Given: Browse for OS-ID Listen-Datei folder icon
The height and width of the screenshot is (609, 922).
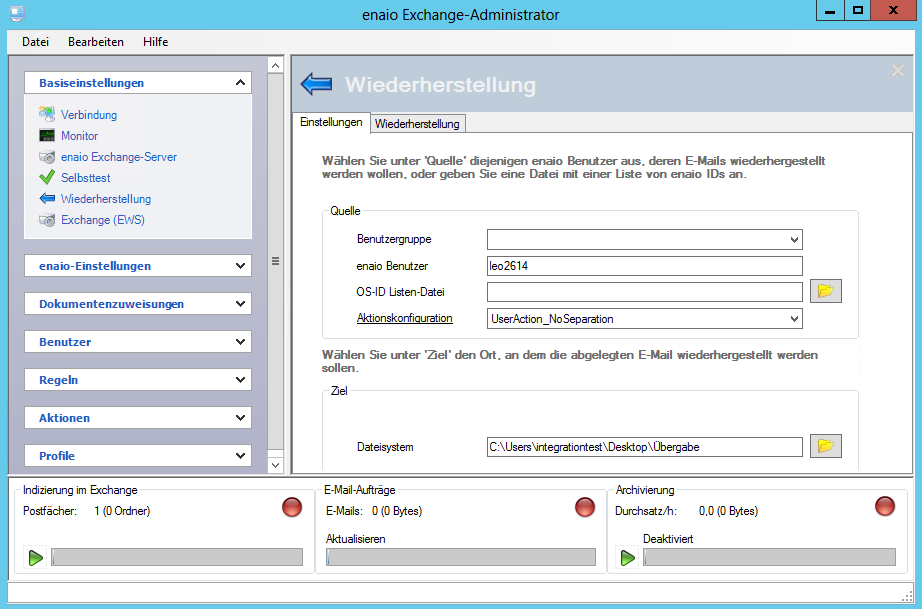Looking at the screenshot, I should click(x=826, y=291).
